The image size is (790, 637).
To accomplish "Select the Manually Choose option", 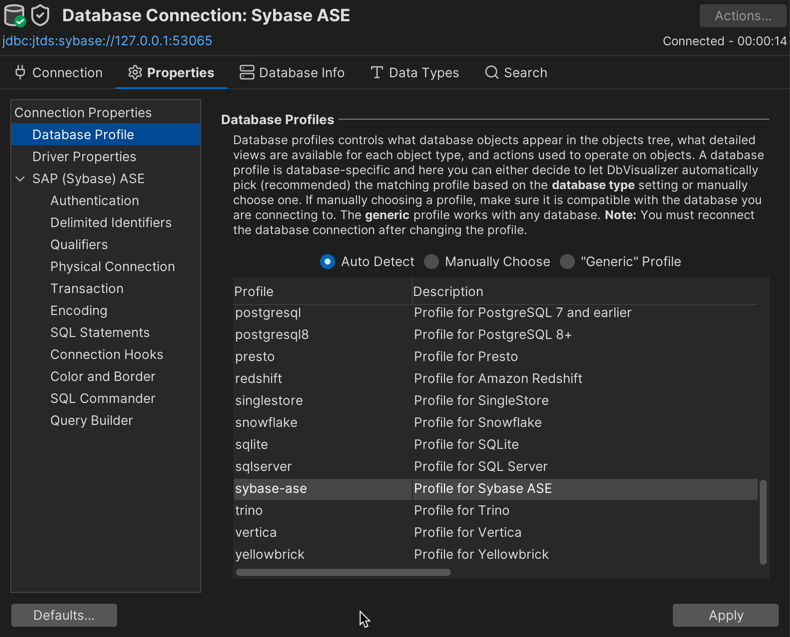I will coord(431,262).
